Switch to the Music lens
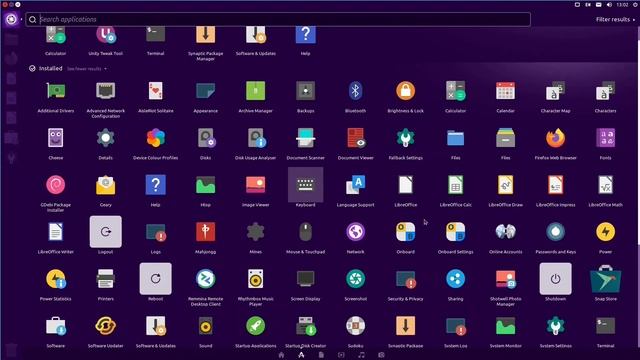The image size is (640, 360). (x=361, y=355)
